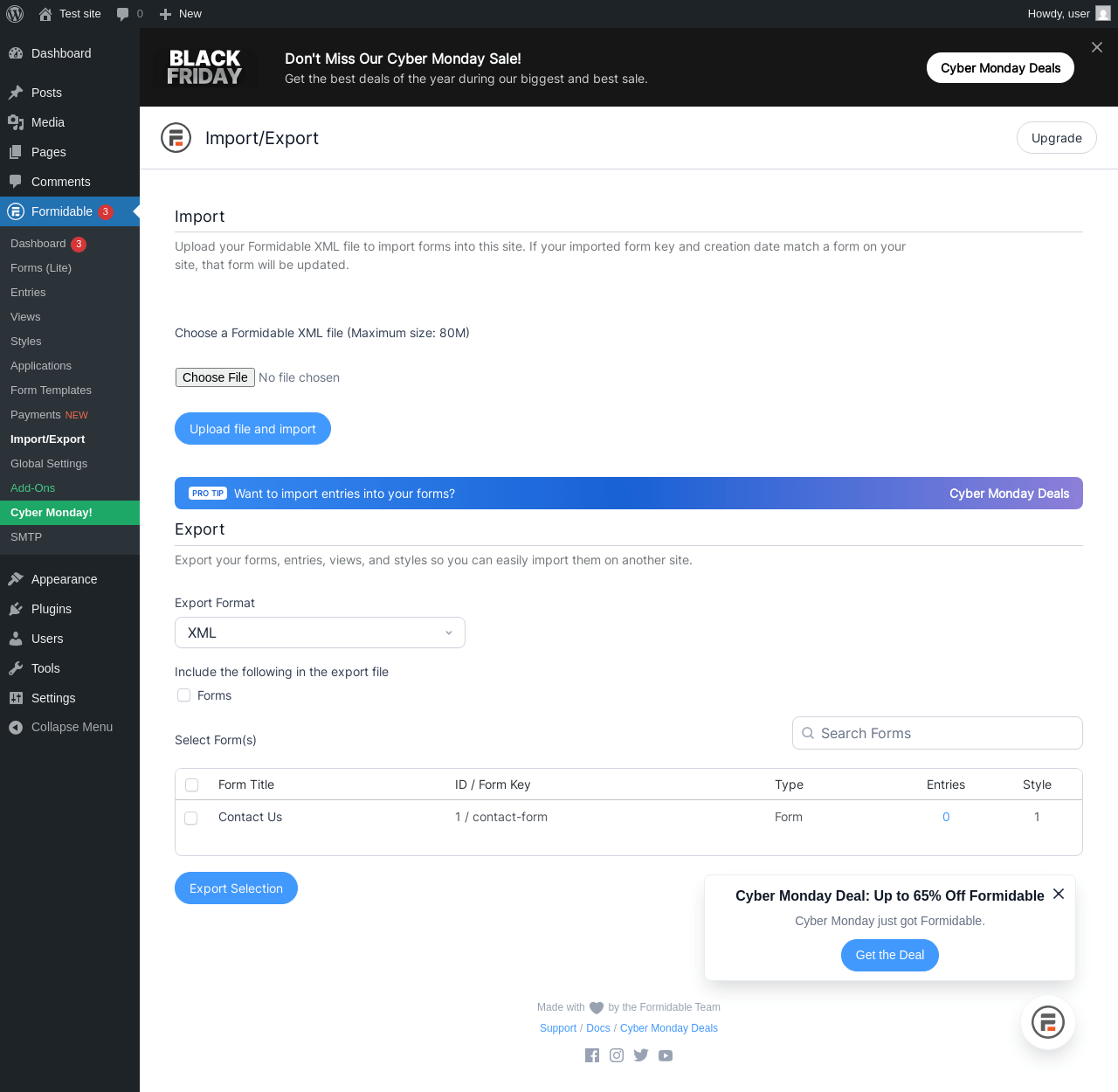Click Get the Deal button
Screen dimensions: 1118x1092
(890, 955)
